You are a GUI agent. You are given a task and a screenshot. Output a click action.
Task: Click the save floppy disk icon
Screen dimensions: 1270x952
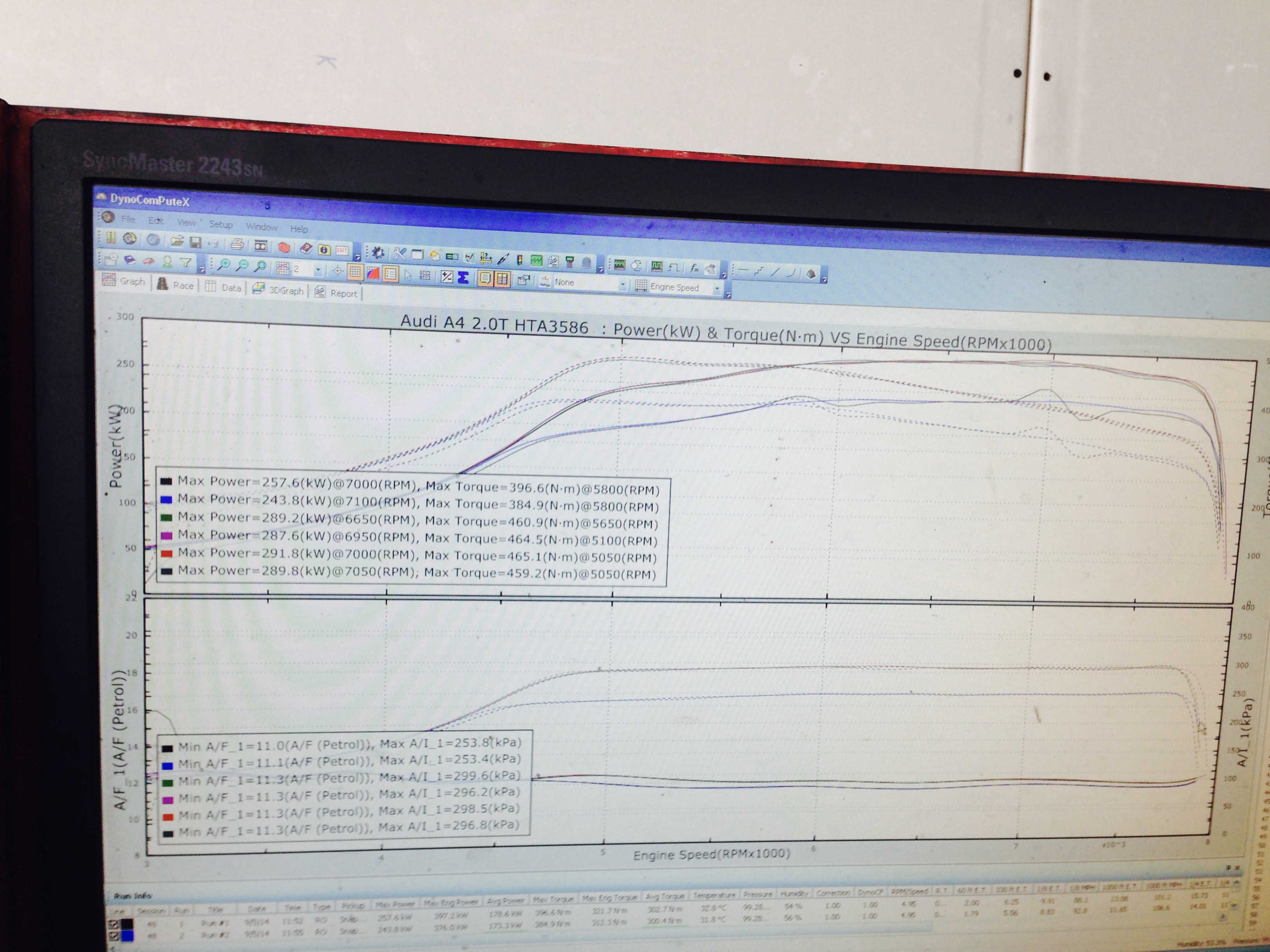click(196, 243)
